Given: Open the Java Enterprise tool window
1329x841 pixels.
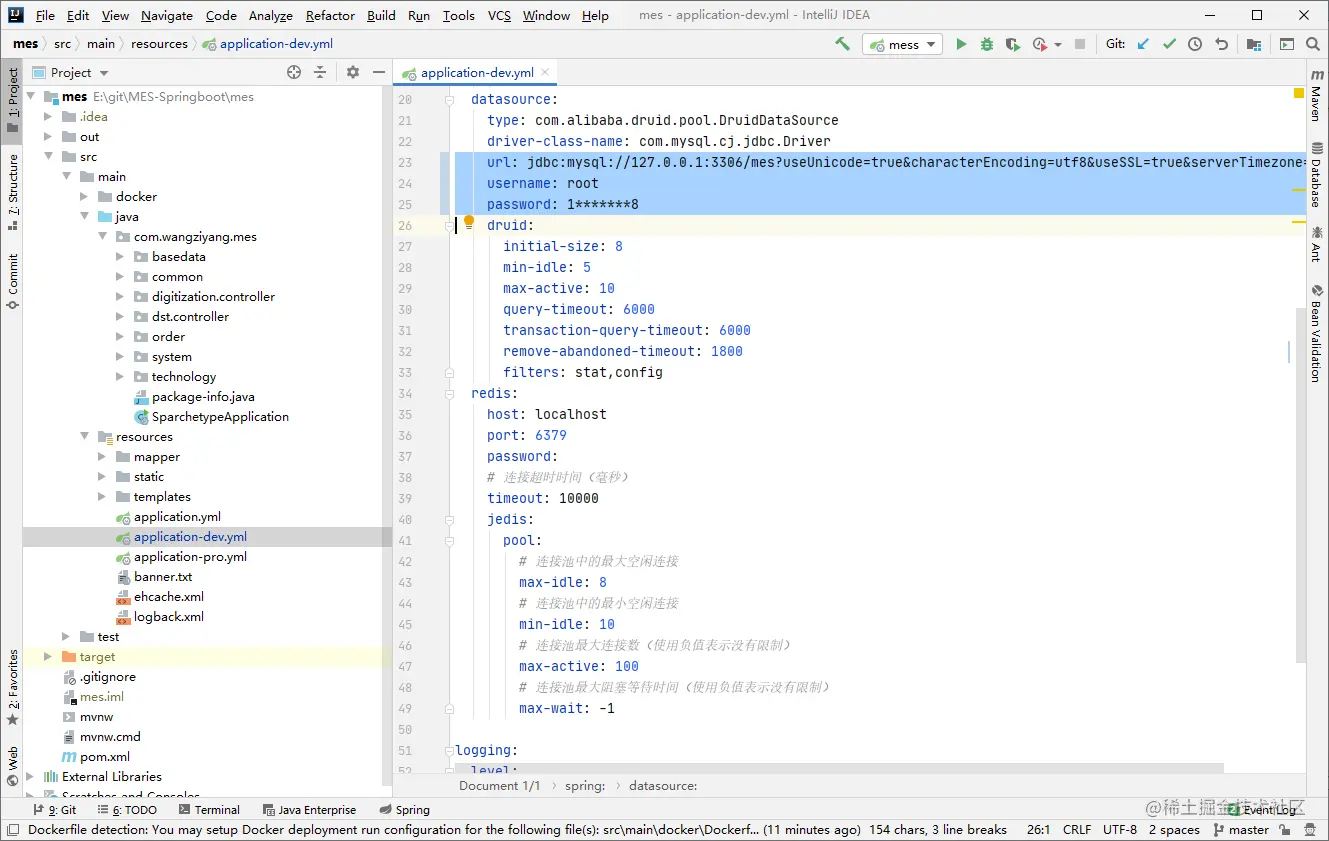Looking at the screenshot, I should tap(309, 810).
